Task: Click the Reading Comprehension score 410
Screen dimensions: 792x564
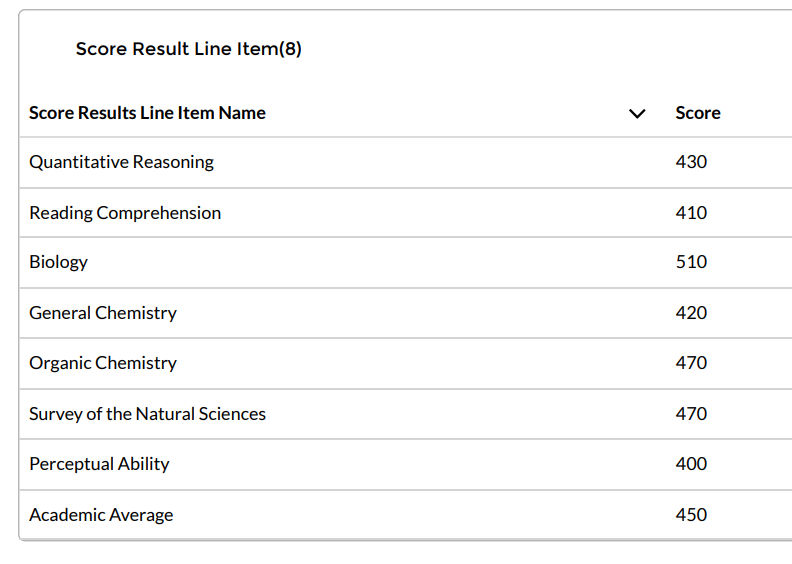Action: tap(691, 213)
